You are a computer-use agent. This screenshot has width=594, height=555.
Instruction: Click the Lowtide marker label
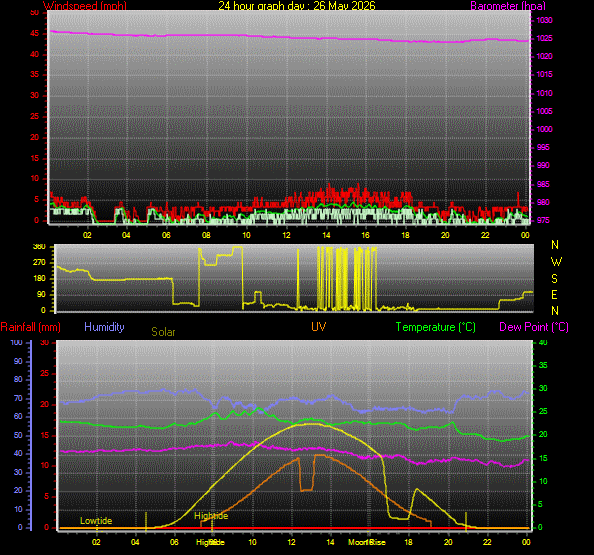(x=96, y=521)
